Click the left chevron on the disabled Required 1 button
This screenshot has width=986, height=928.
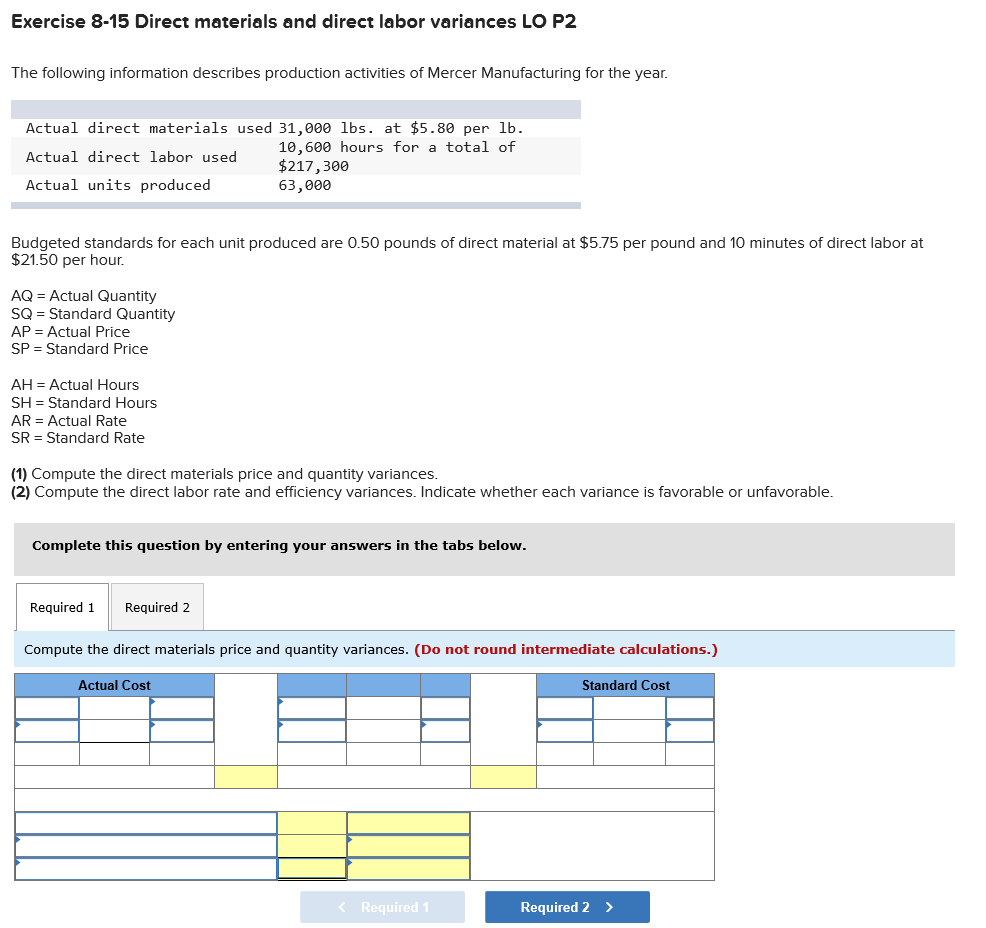click(x=342, y=907)
